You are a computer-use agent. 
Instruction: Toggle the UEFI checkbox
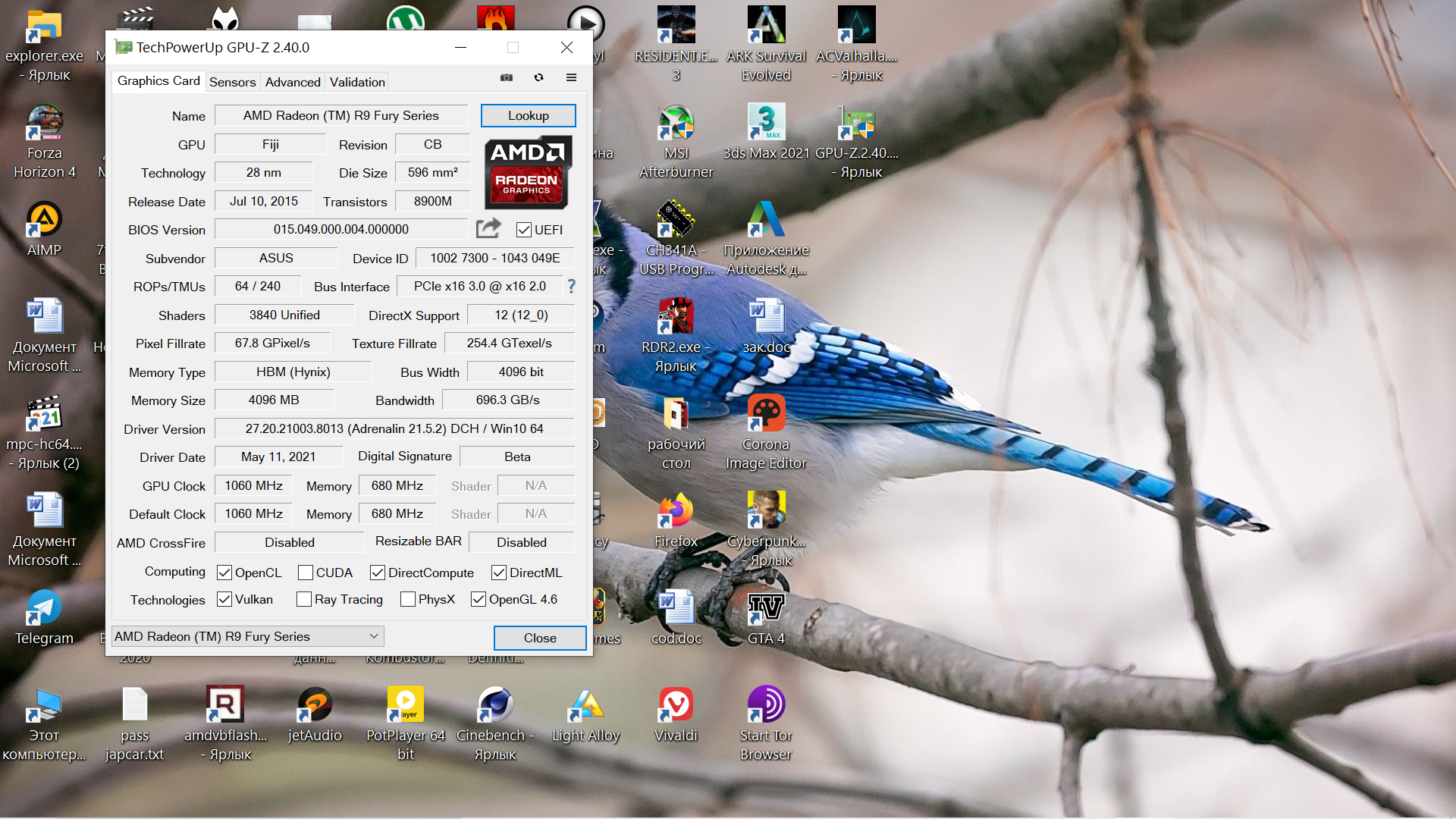pyautogui.click(x=524, y=230)
